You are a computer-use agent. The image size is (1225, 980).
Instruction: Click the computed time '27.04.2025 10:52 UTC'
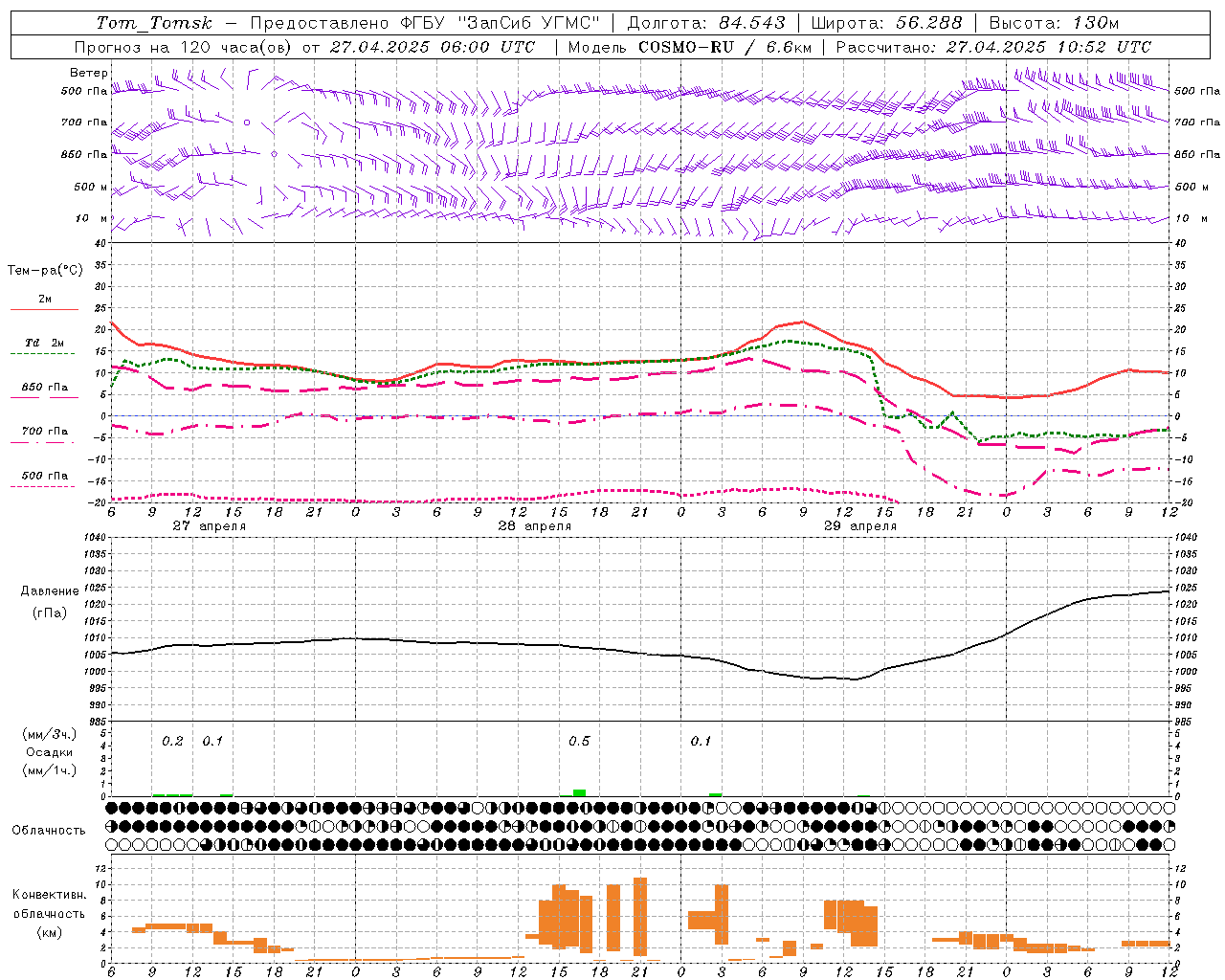click(1049, 47)
